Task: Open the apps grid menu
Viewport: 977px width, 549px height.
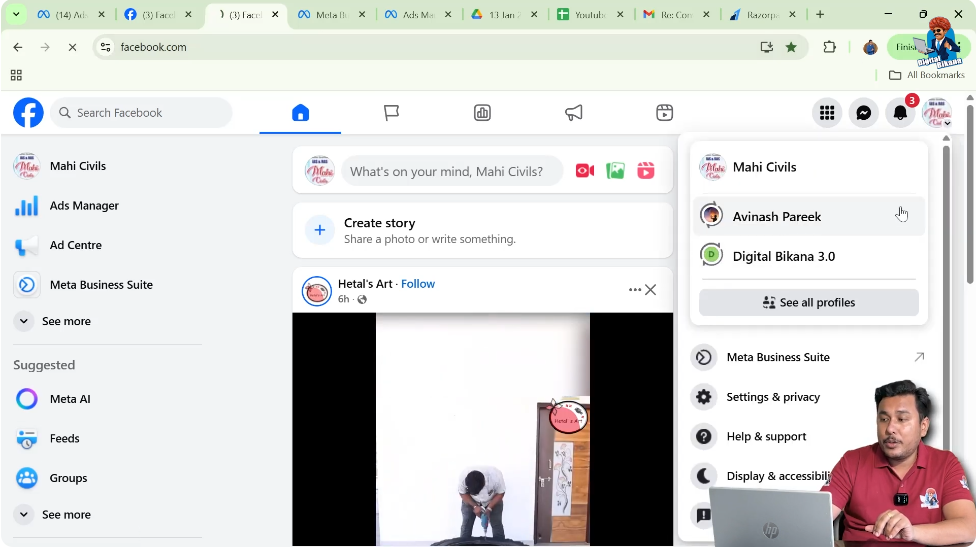Action: [x=827, y=113]
